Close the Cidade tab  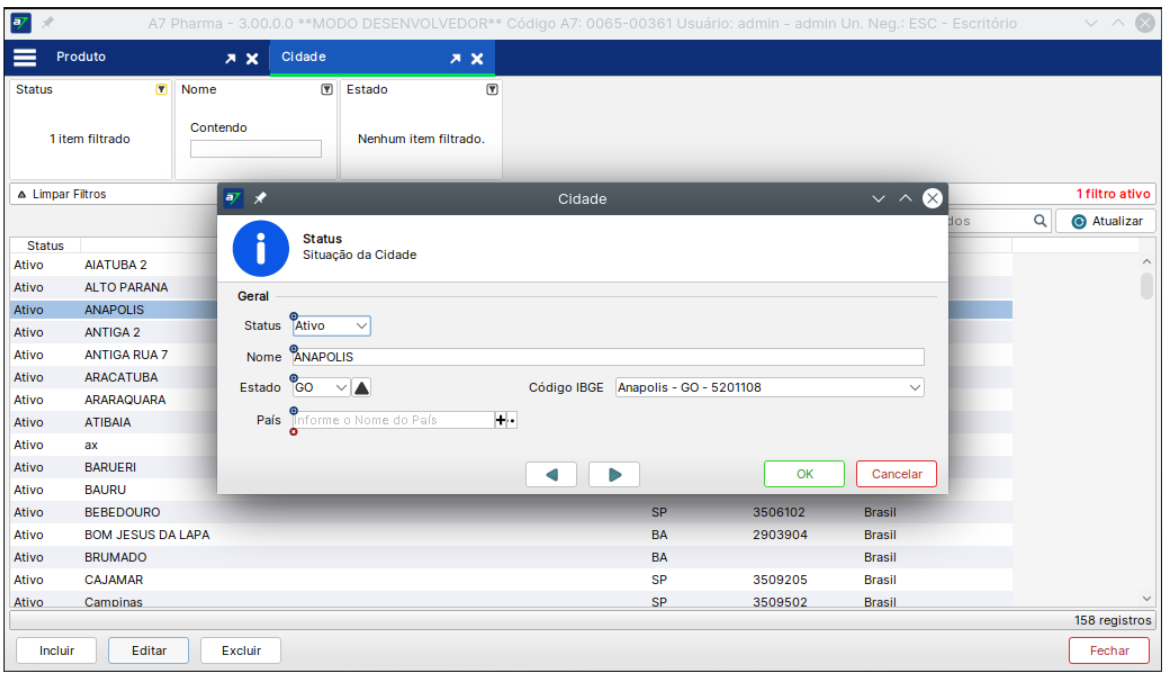coord(477,58)
